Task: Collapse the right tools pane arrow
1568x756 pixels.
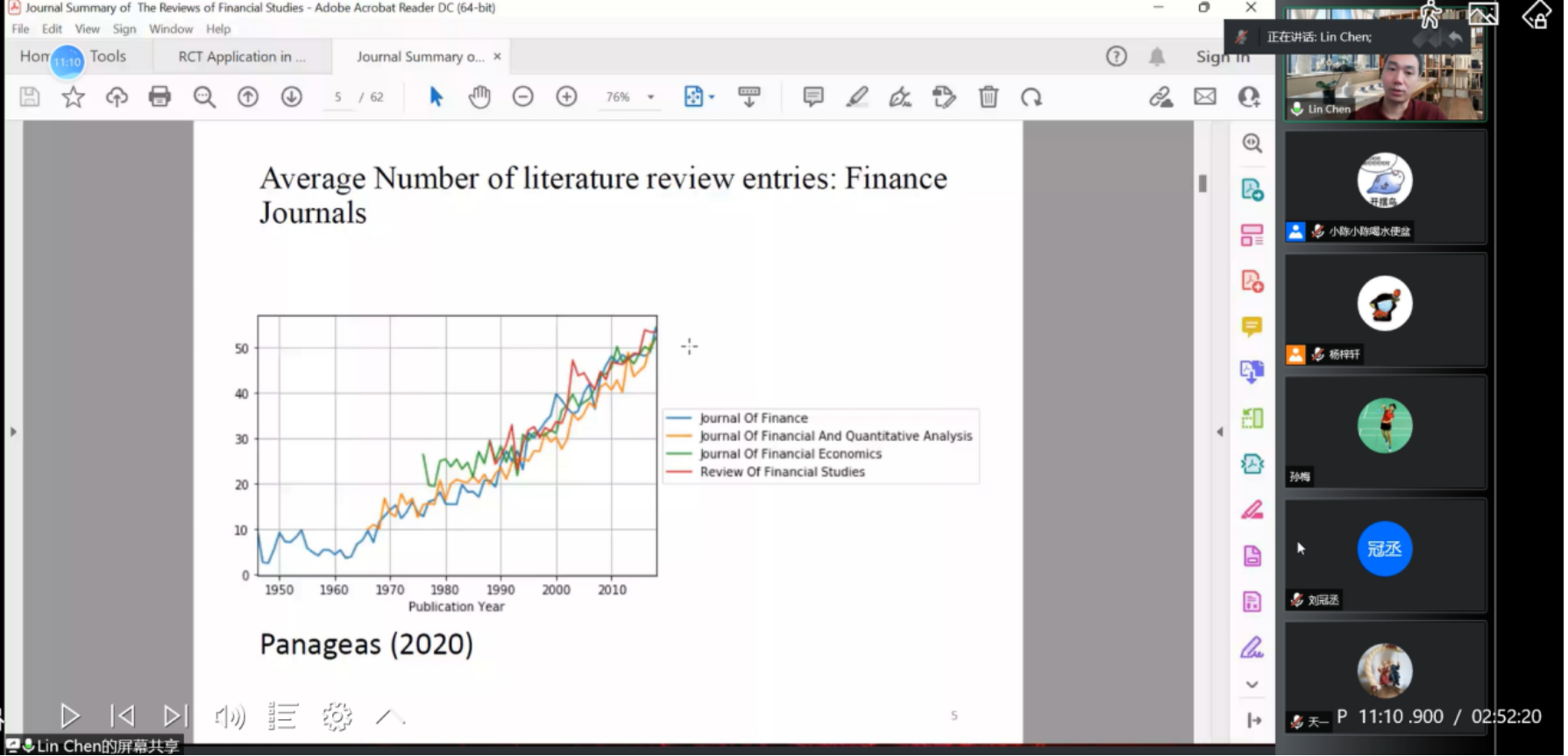Action: tap(1219, 431)
